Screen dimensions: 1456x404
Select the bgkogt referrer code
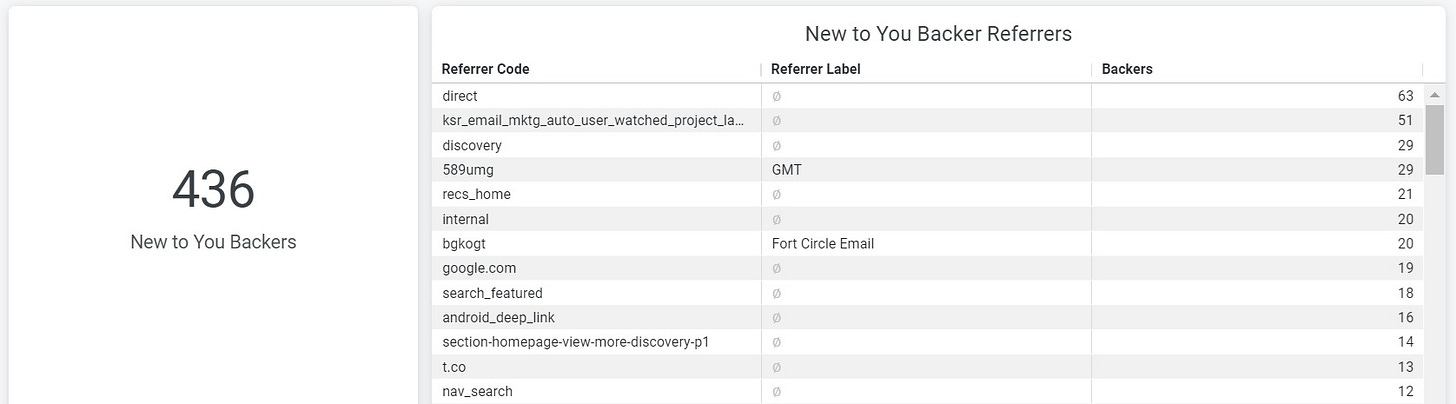(465, 244)
